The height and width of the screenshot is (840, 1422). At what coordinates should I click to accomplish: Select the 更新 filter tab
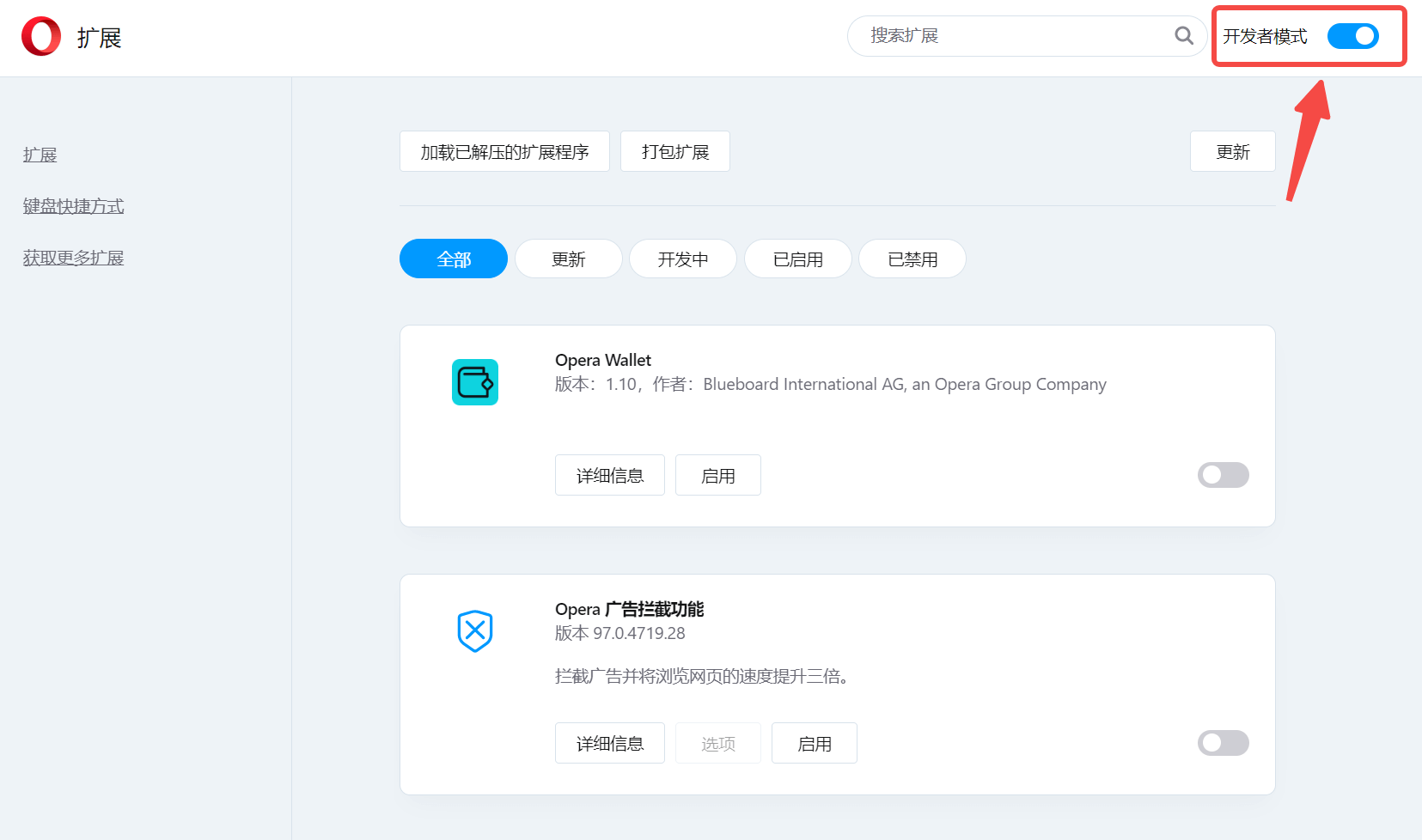568,259
